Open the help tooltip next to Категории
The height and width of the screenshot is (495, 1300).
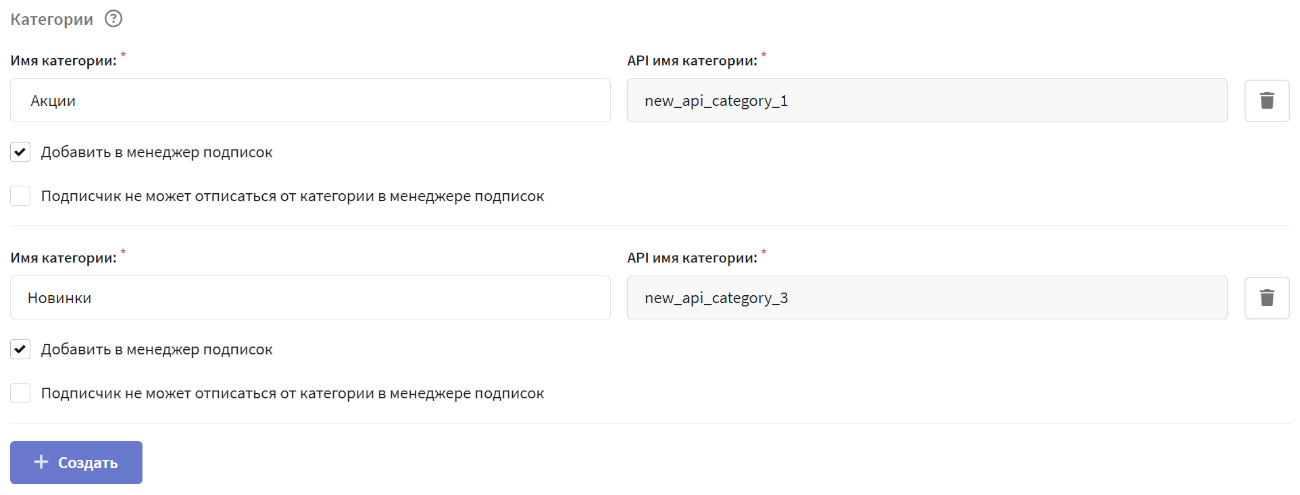[x=113, y=19]
